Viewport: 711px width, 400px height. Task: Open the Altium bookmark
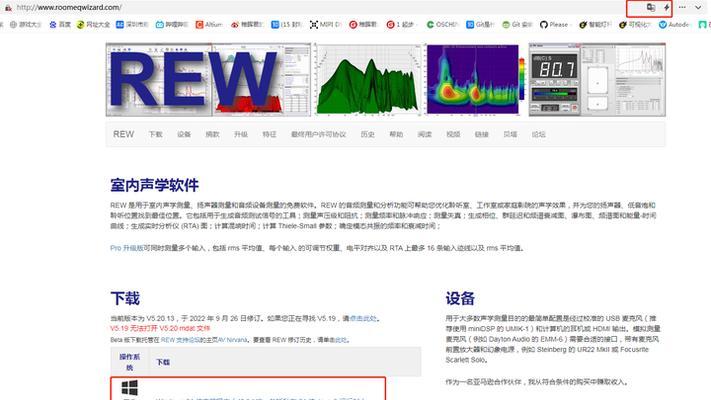click(209, 24)
